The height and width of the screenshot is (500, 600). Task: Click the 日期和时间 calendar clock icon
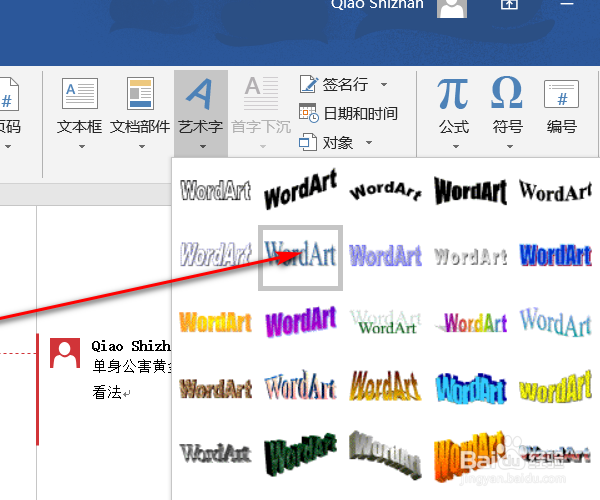(x=308, y=113)
